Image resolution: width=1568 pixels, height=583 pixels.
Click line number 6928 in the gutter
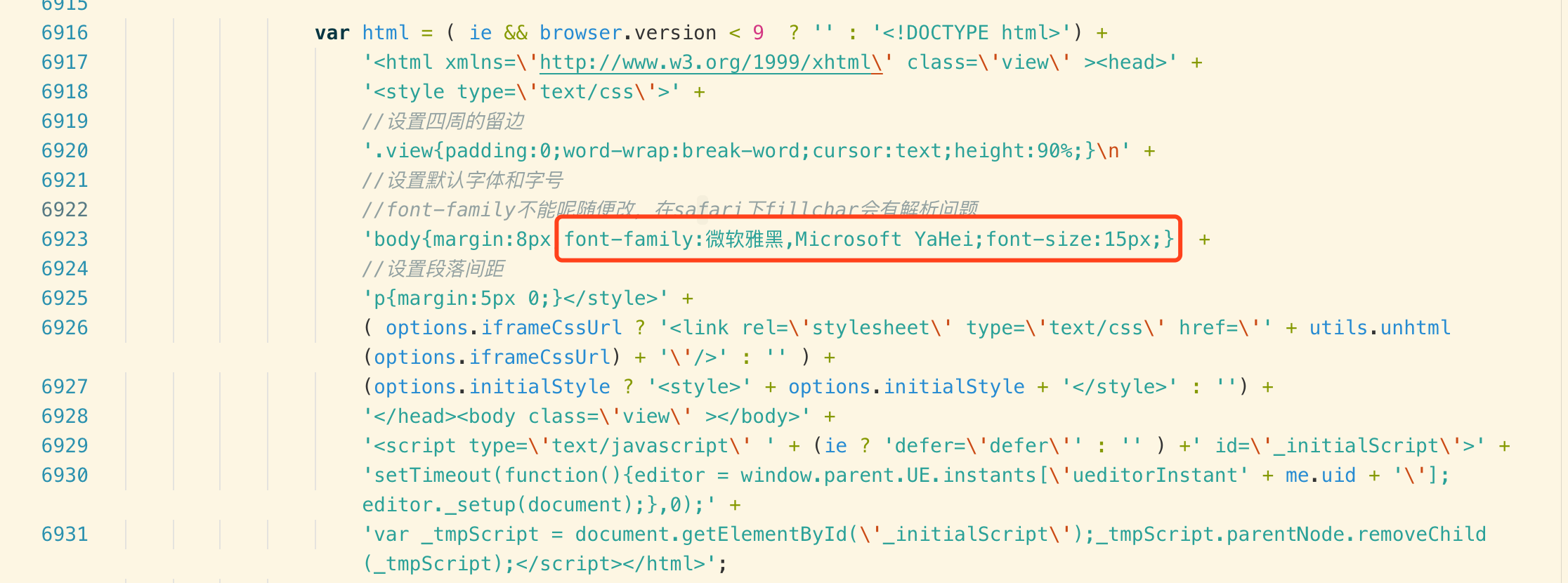pos(65,417)
